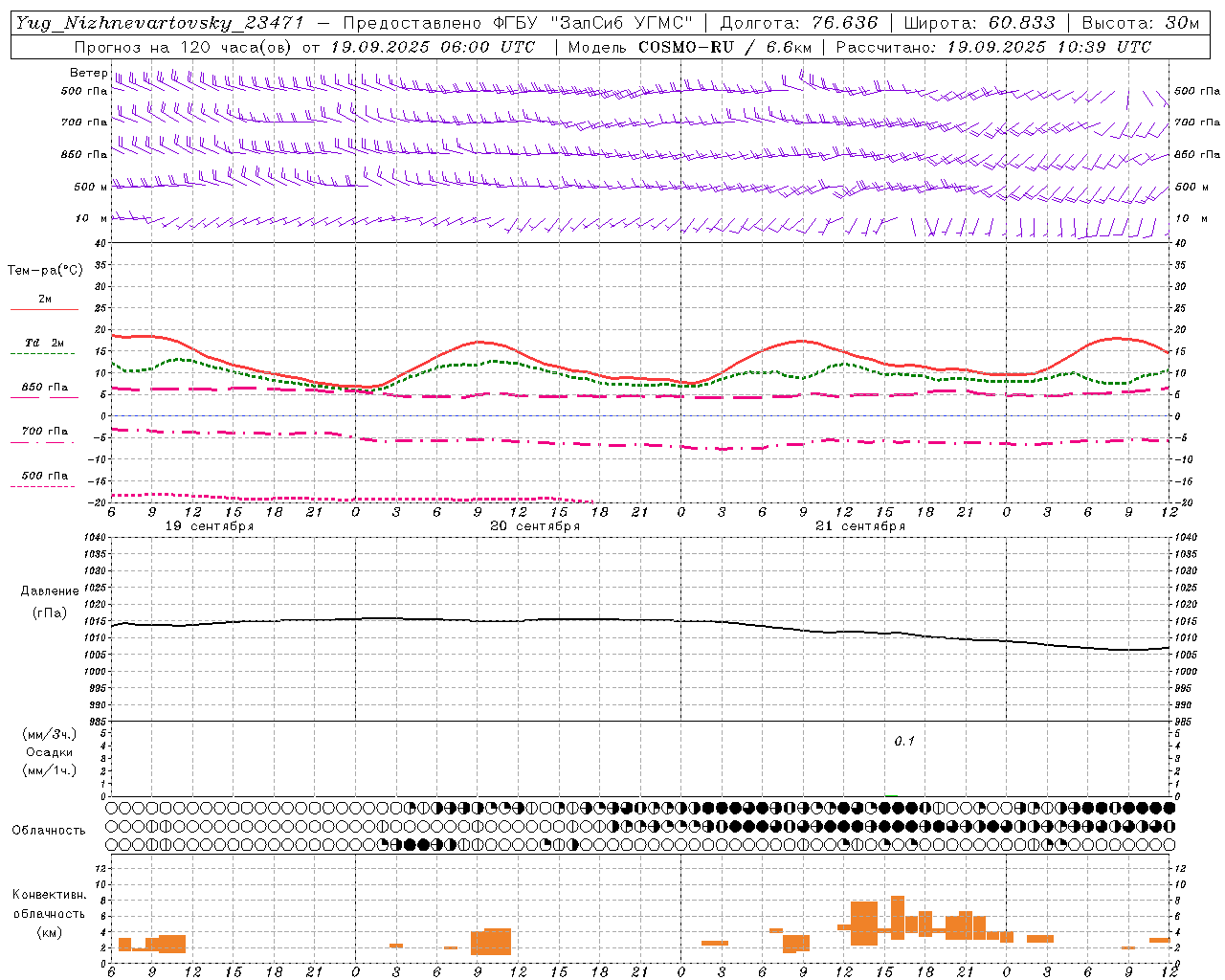Click the station title Yug_Nizhnevartovsky_23471
The width and height of the screenshot is (1225, 980).
coord(159,23)
